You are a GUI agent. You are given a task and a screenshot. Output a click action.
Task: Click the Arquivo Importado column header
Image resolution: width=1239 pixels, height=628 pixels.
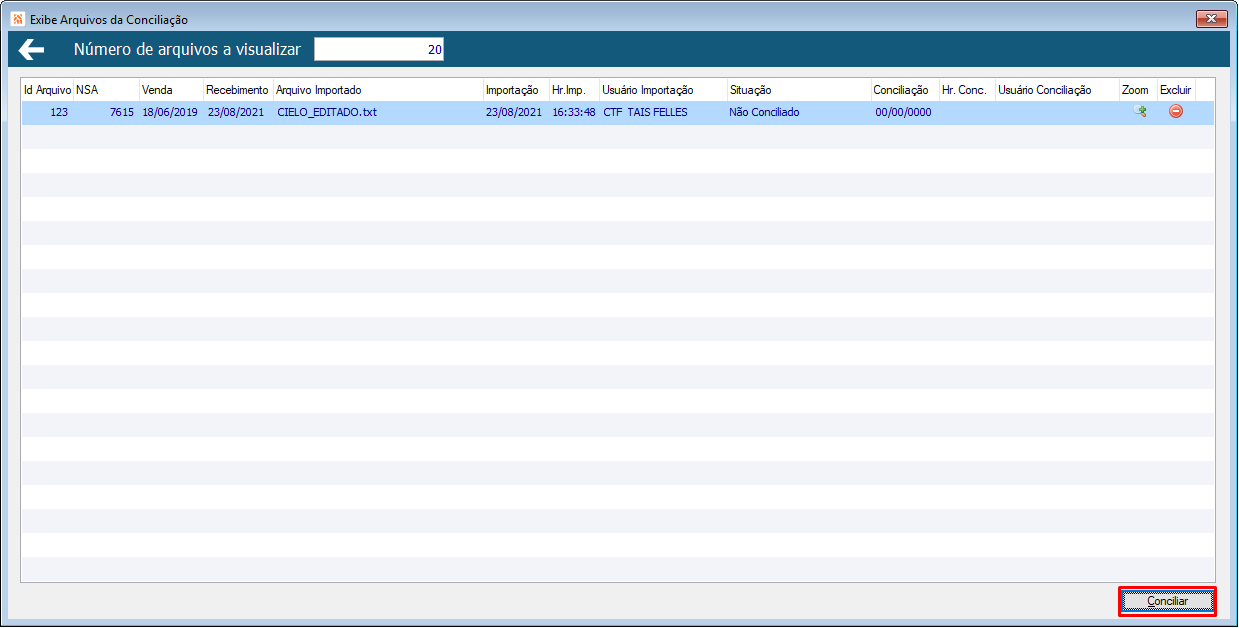pos(378,90)
